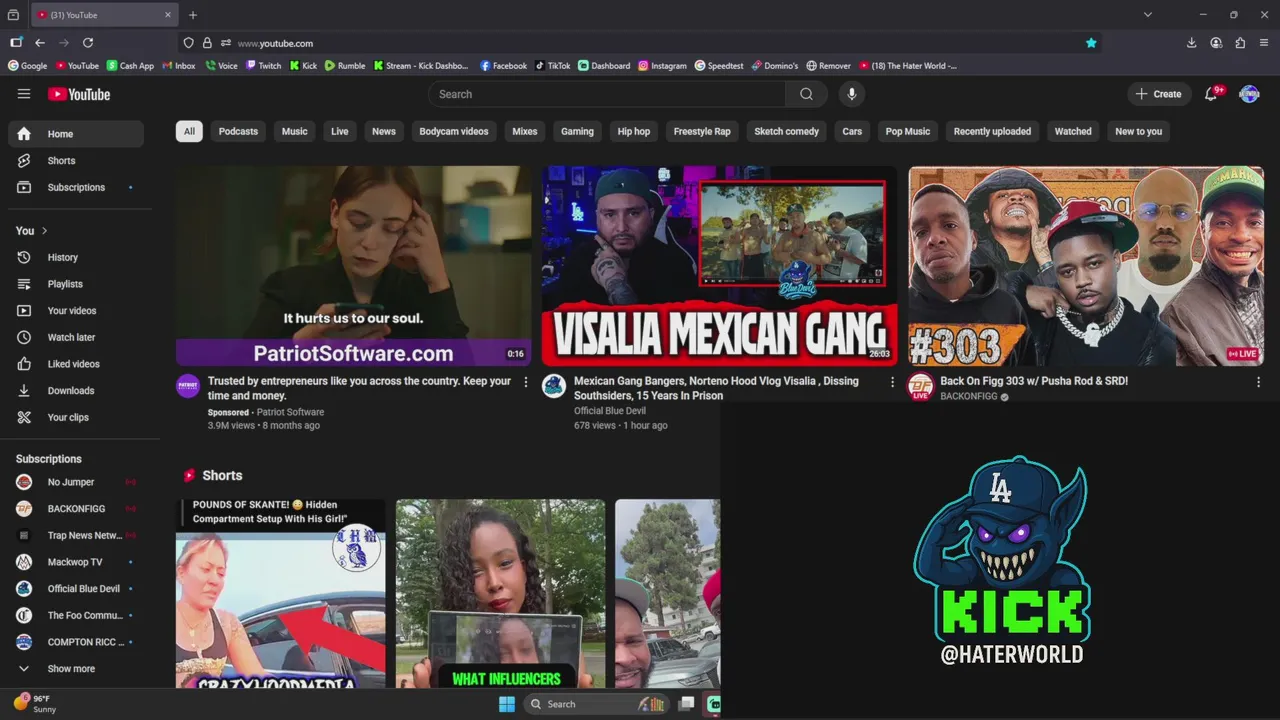
Task: Click the YouTube logo
Action: (79, 94)
